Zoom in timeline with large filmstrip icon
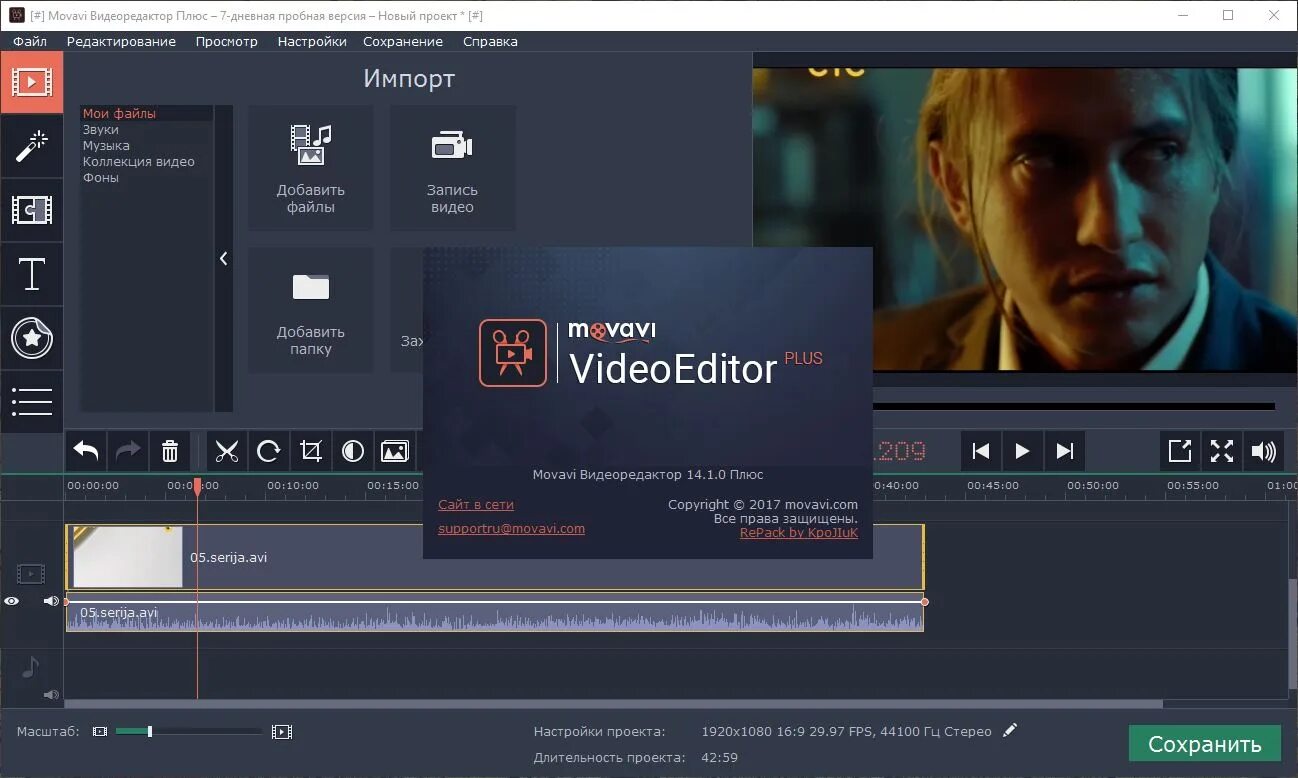1298x778 pixels. click(x=282, y=732)
